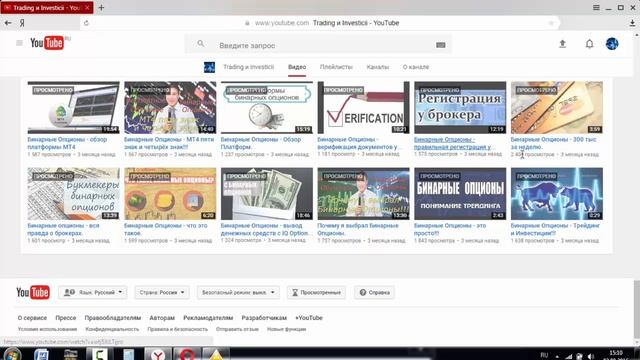Open the Trading и Investicii channel home tab

coord(248,67)
